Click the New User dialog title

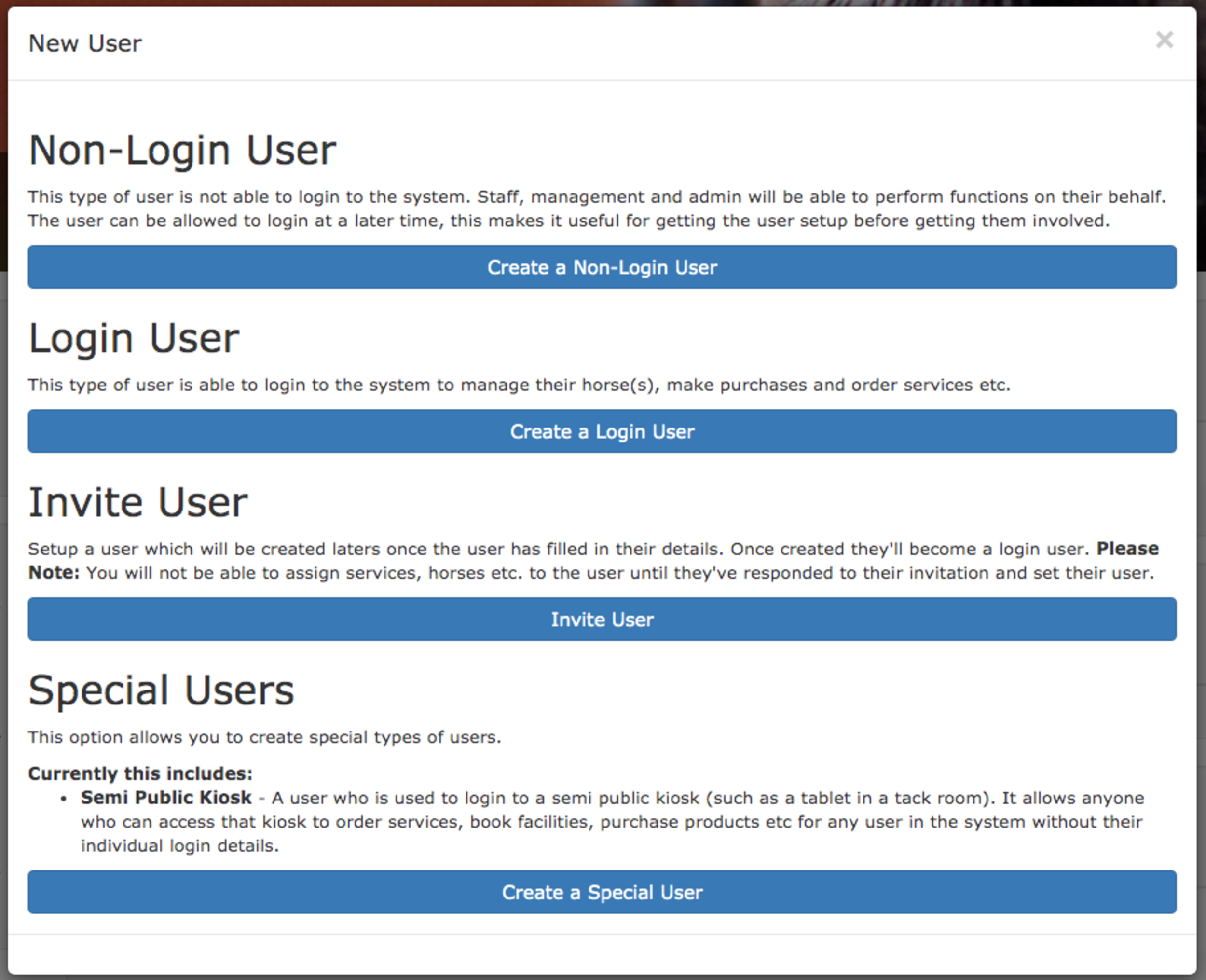[85, 43]
